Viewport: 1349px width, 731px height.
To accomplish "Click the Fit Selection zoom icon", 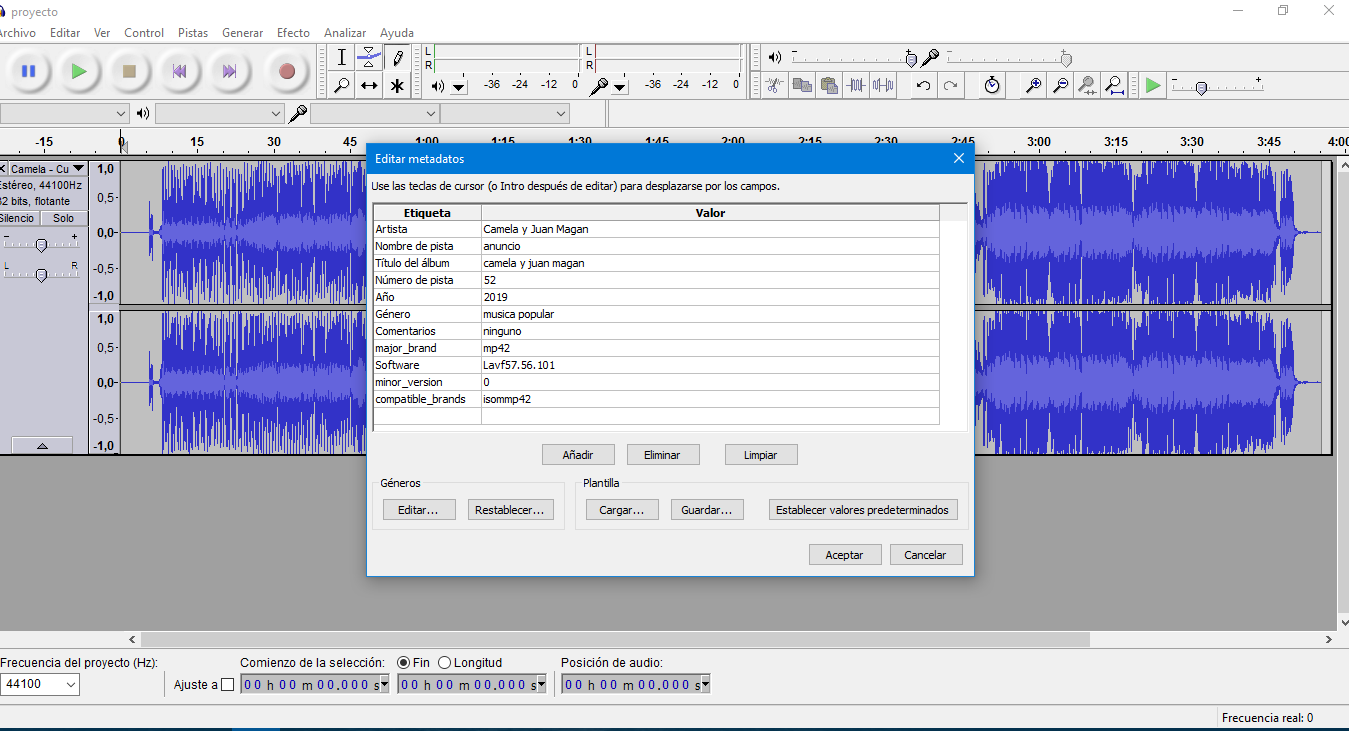I will (x=1088, y=85).
